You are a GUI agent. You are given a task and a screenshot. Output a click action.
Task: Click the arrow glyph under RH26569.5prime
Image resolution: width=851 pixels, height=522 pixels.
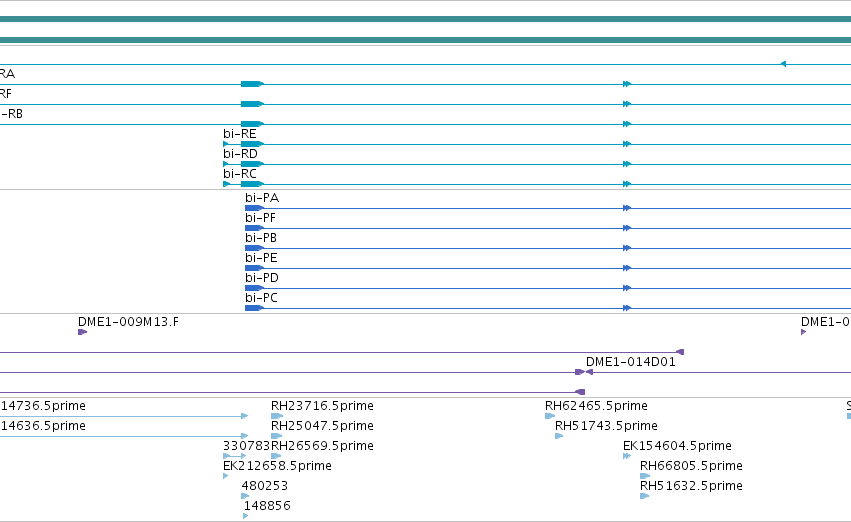click(276, 456)
